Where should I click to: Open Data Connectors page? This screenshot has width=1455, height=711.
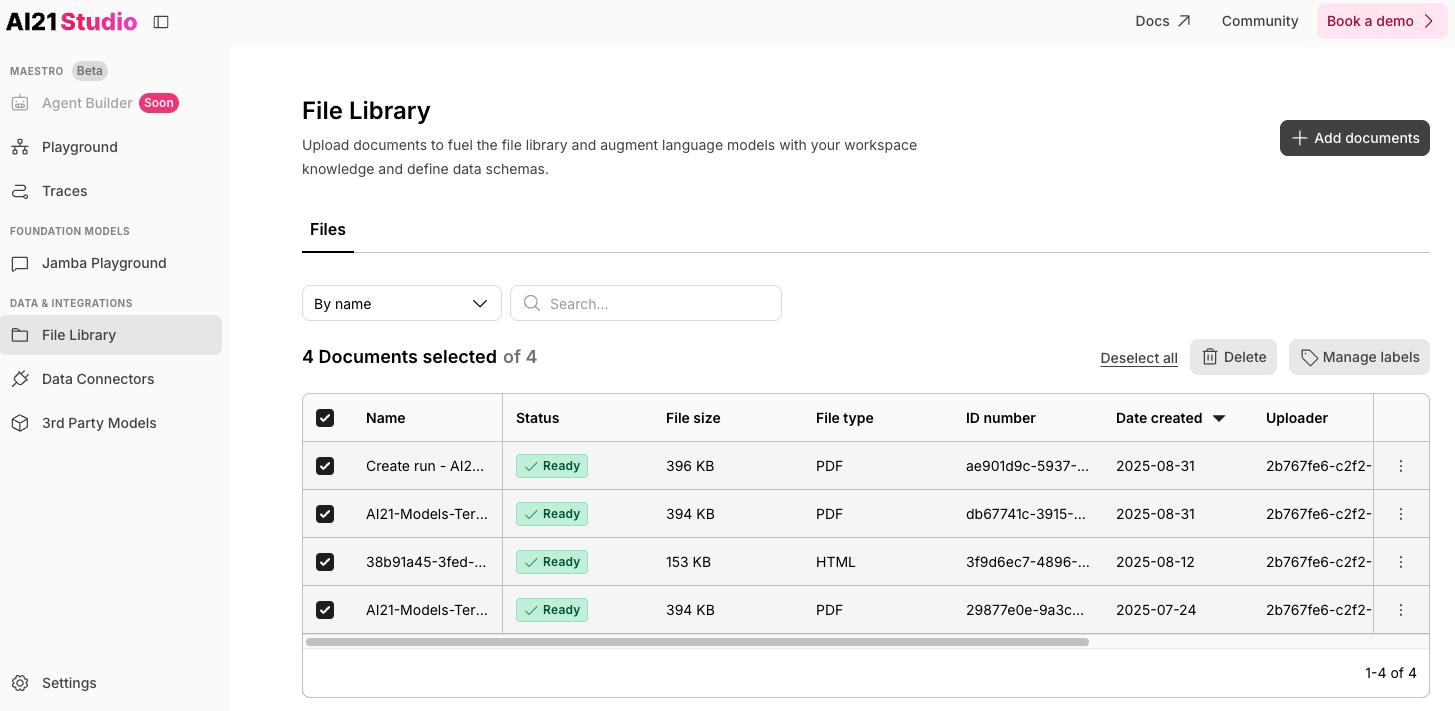click(x=98, y=379)
